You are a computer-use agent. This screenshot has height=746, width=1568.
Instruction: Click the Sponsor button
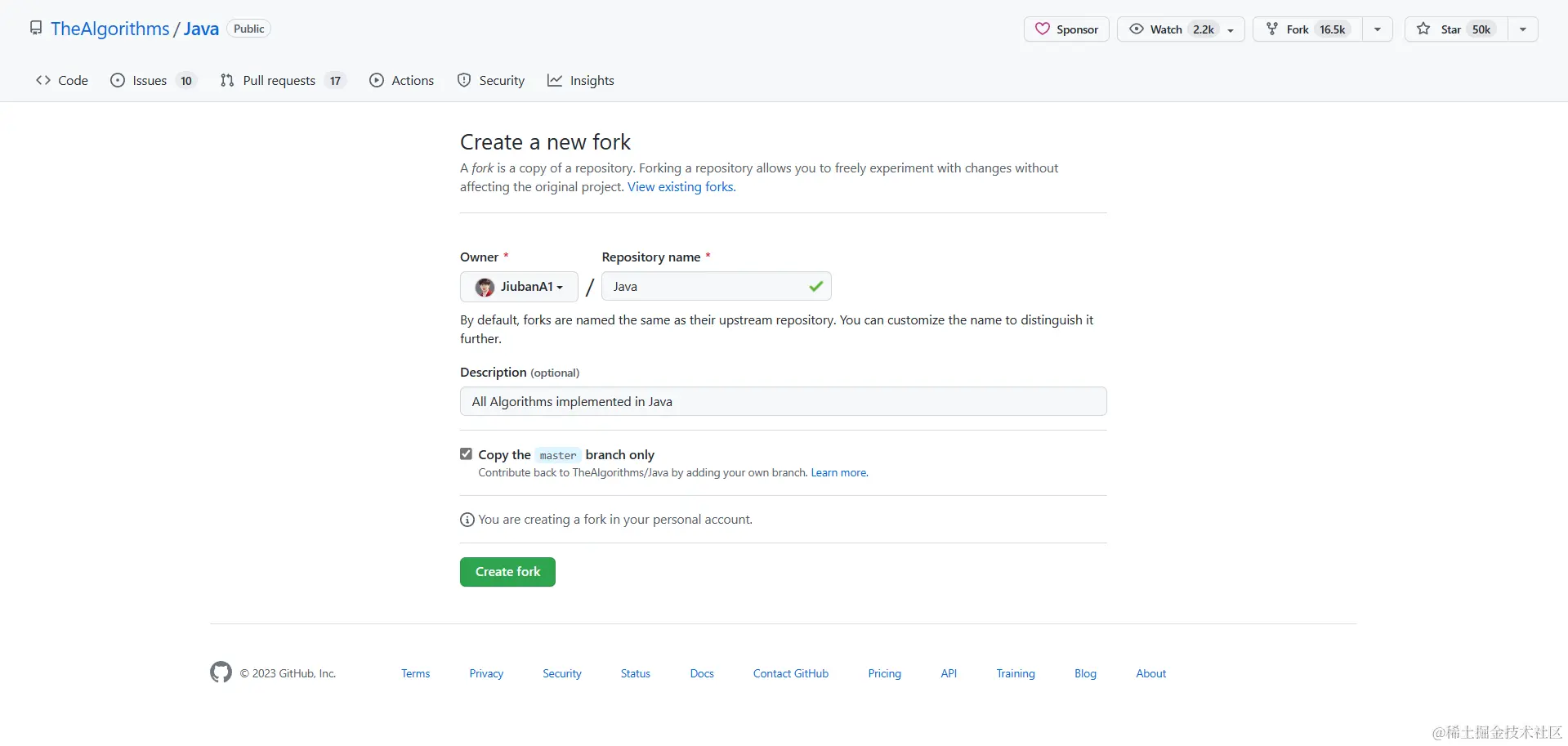click(1066, 29)
